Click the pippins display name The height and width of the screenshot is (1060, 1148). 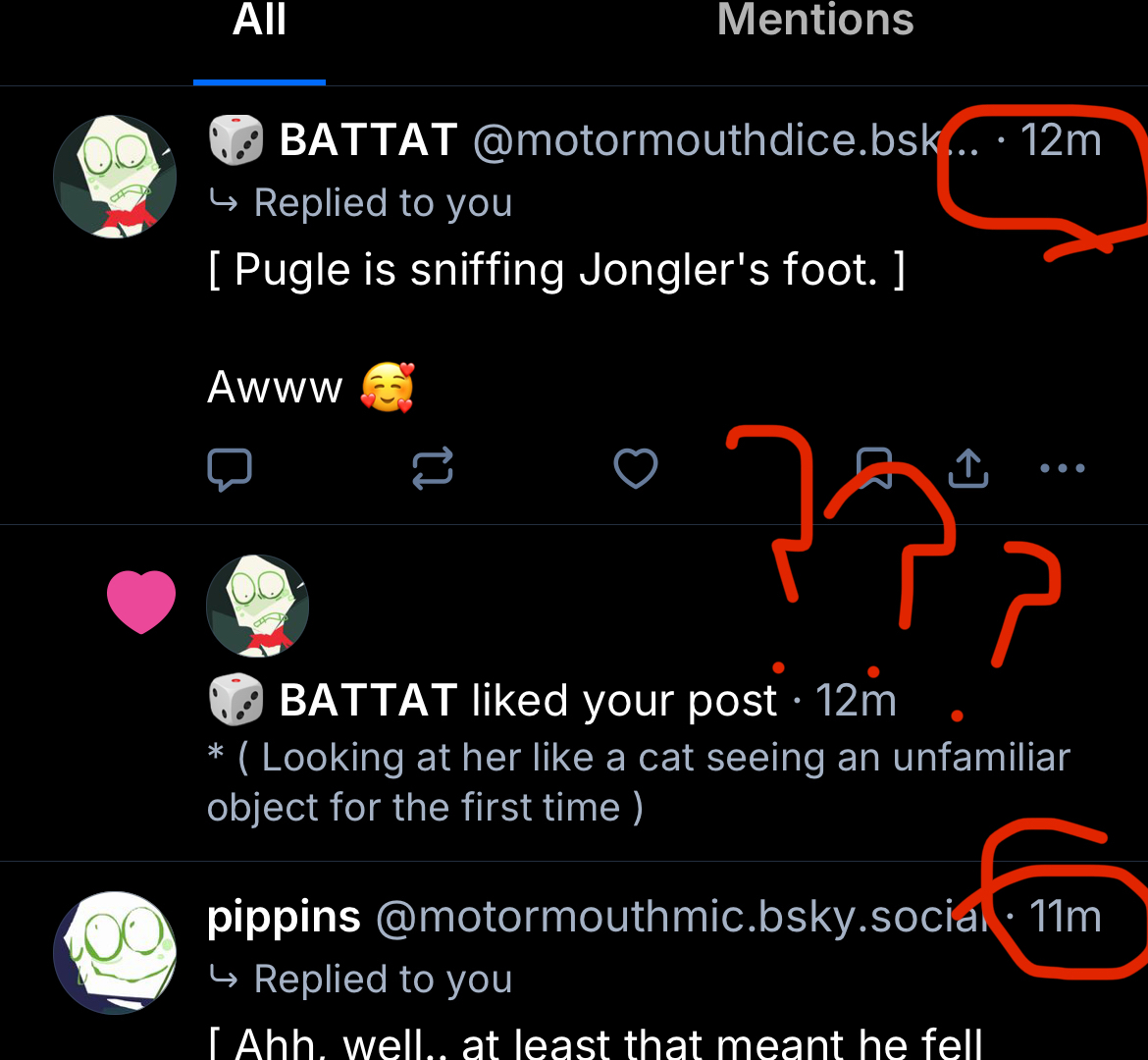pyautogui.click(x=284, y=917)
